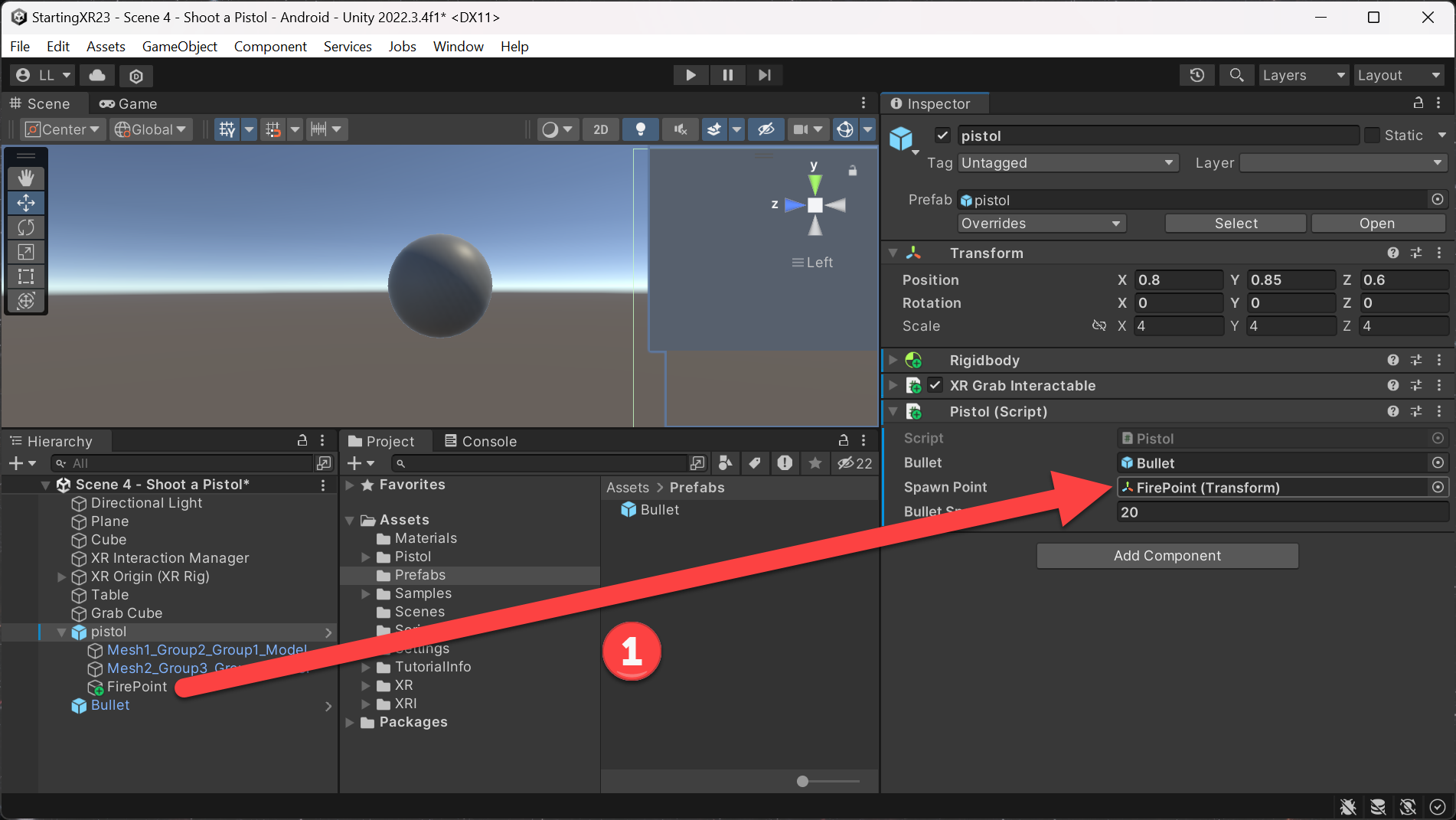Select the Rect transform tool

(26, 276)
